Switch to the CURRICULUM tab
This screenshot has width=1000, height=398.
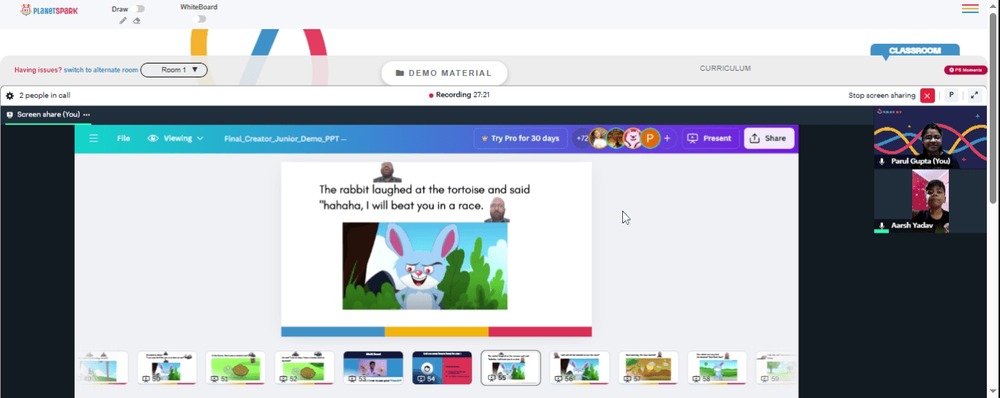(x=725, y=68)
